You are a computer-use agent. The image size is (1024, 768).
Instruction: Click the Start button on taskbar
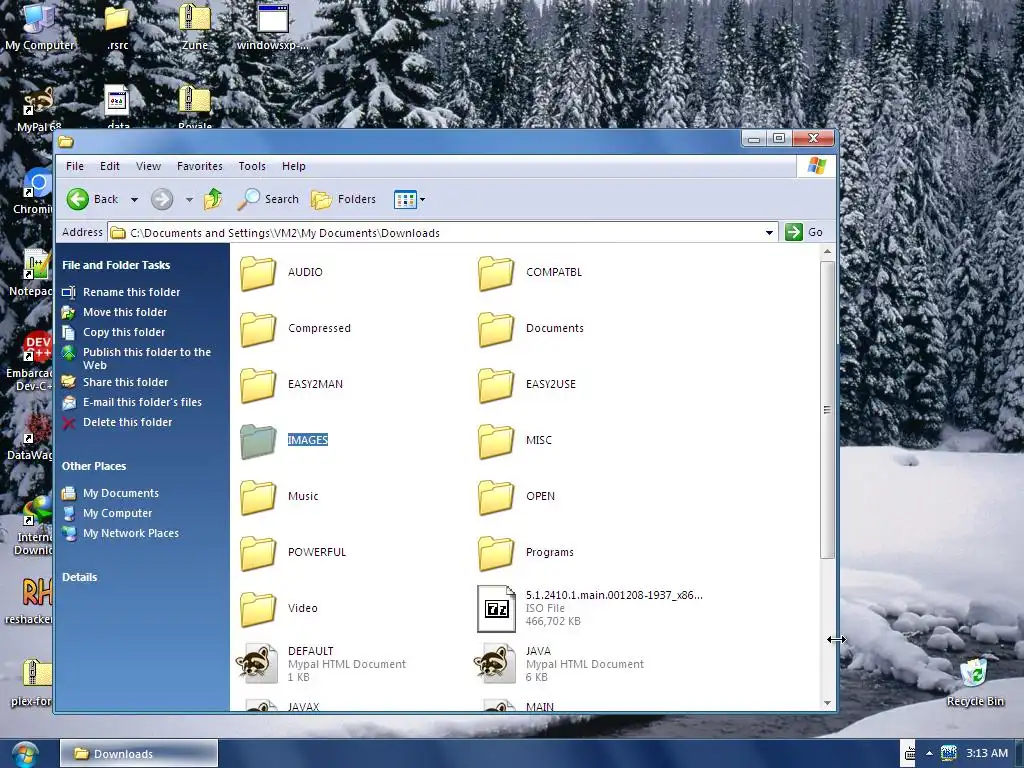click(x=23, y=754)
